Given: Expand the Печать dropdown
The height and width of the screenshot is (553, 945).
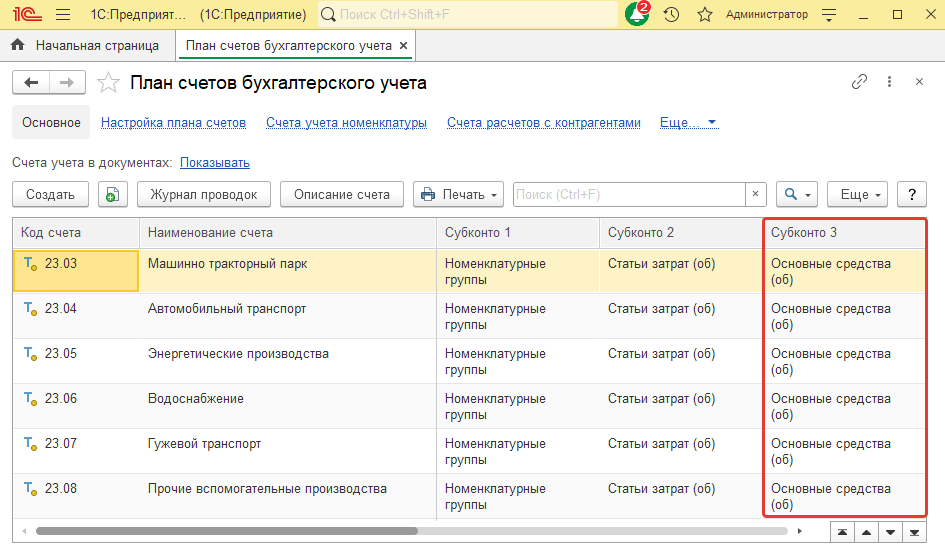Looking at the screenshot, I should [458, 195].
